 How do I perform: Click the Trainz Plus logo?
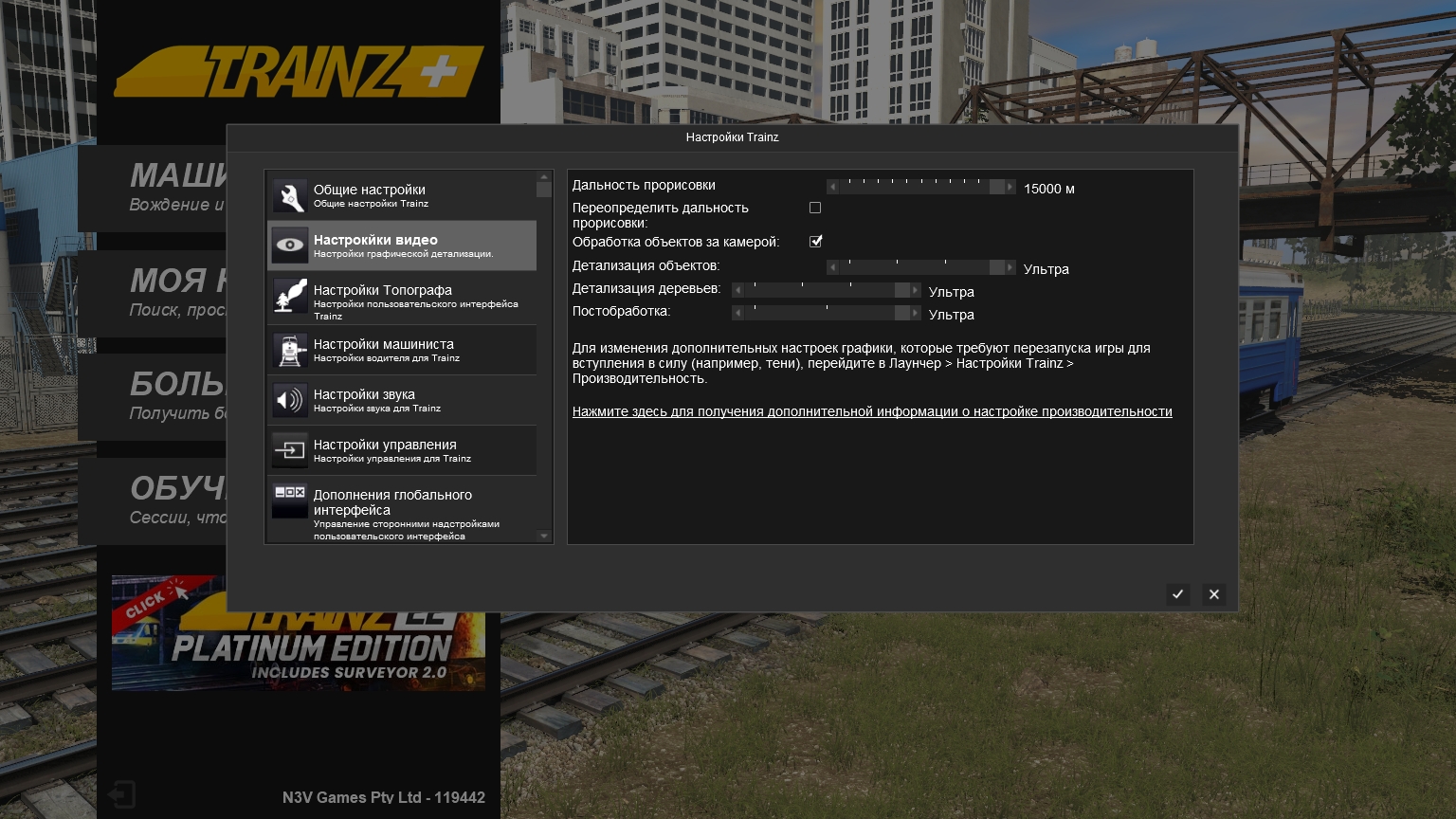300,71
